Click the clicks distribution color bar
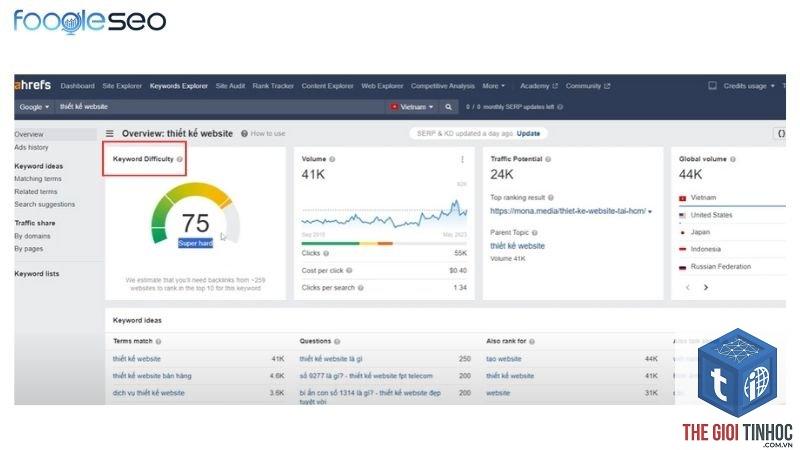 coord(384,244)
